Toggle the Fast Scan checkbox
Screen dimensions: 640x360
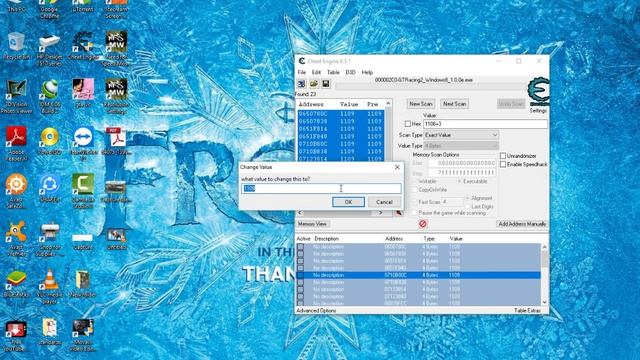[415, 202]
